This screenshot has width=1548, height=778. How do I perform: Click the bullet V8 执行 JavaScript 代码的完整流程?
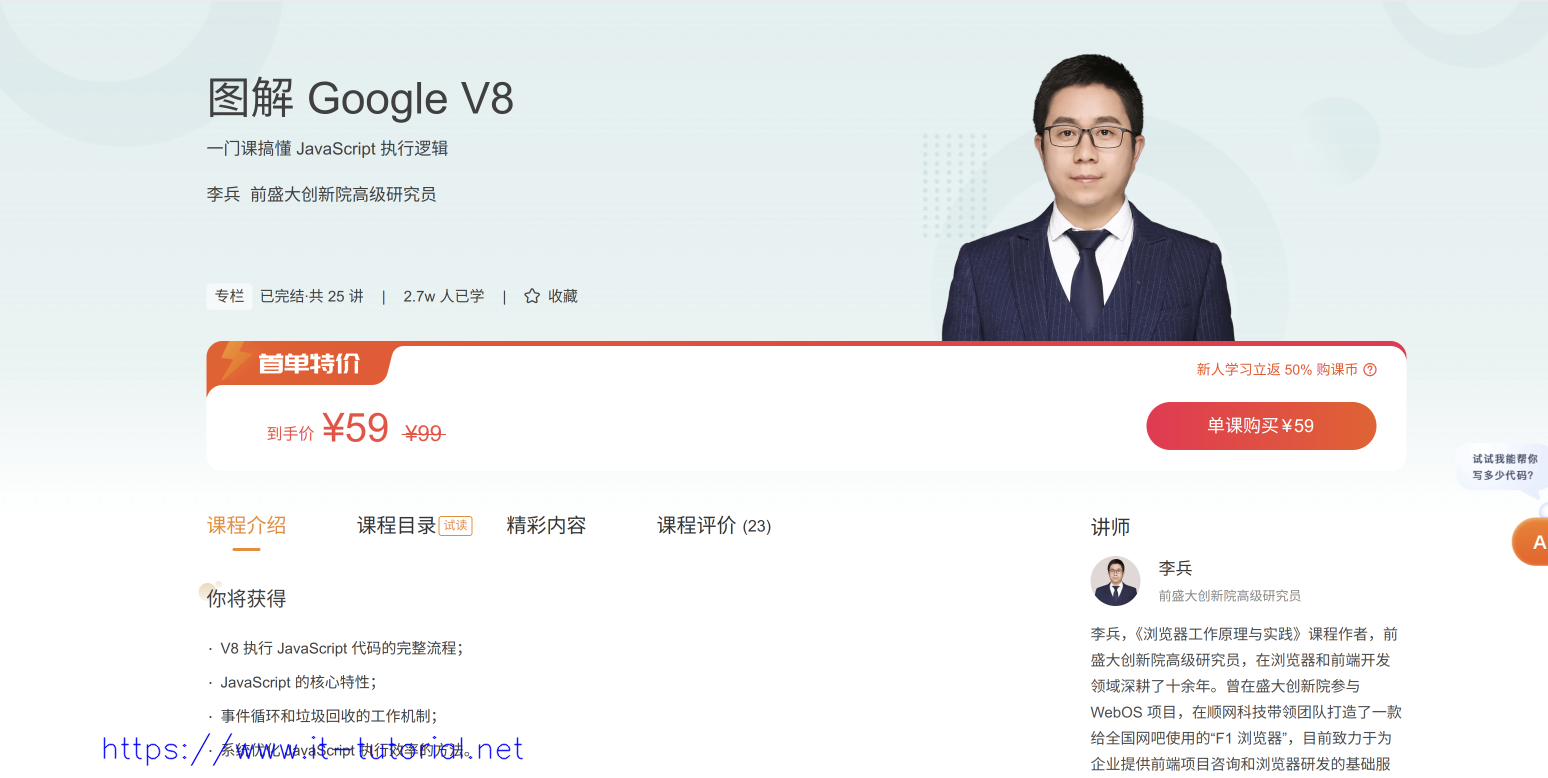[x=341, y=648]
